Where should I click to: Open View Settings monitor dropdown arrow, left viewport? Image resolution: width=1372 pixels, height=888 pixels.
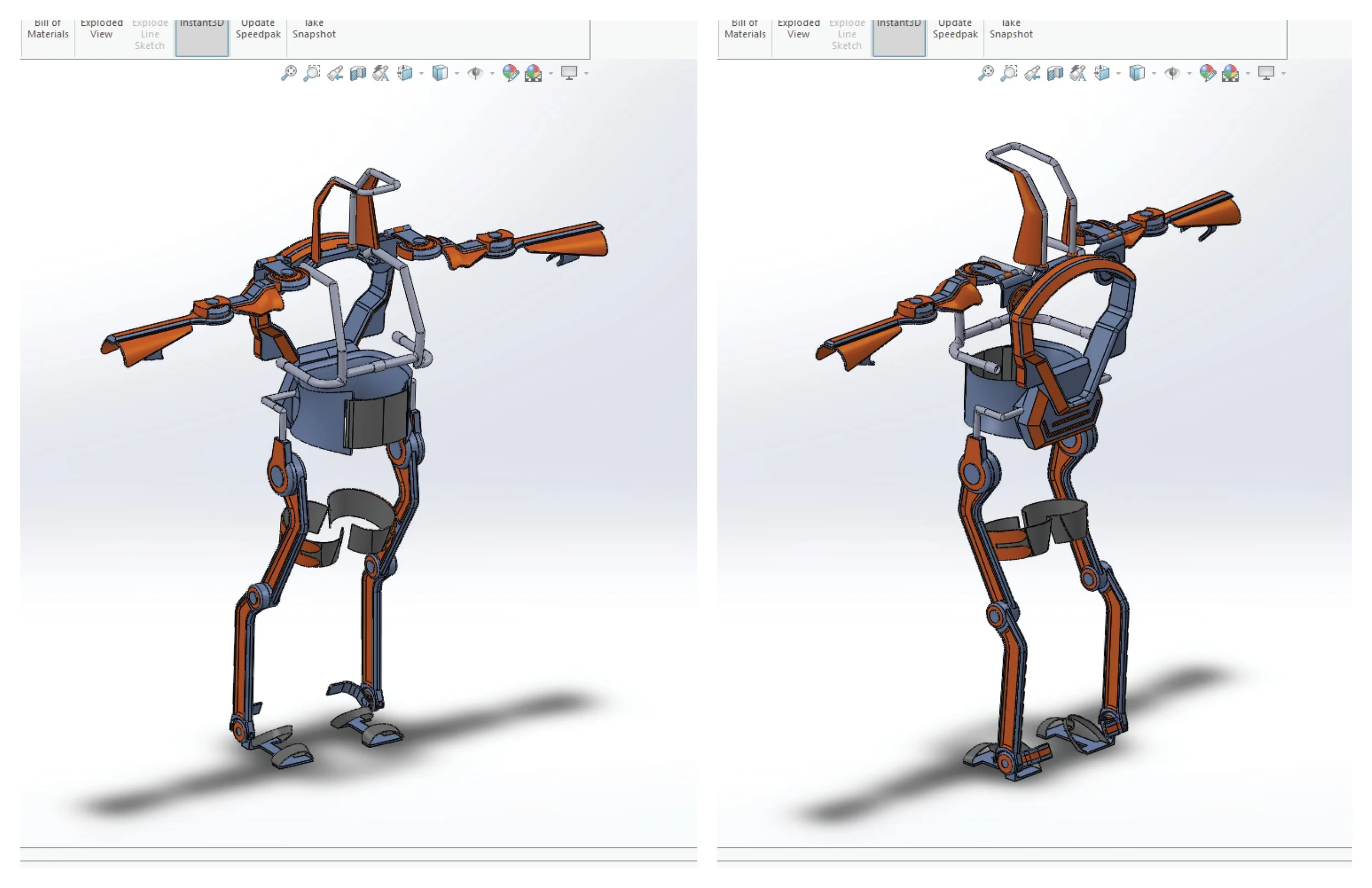(x=586, y=73)
